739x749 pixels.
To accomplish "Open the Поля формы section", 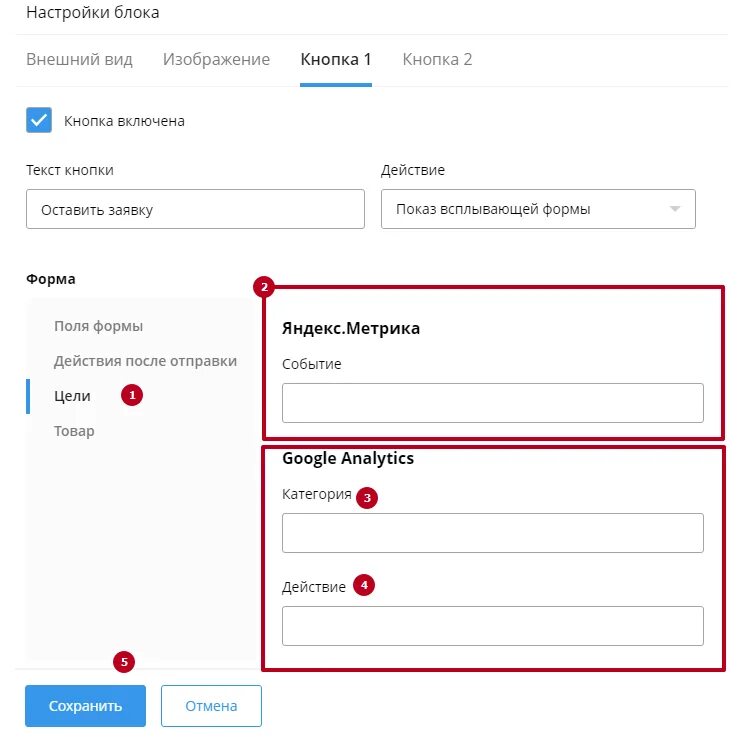I will (98, 326).
